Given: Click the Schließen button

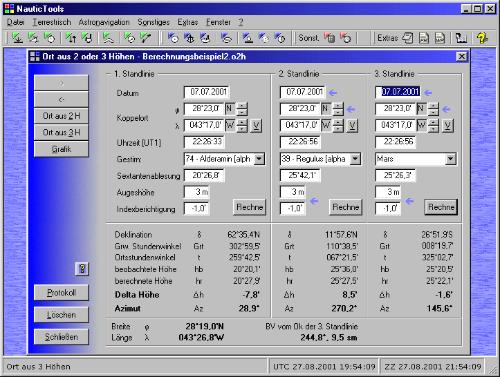Looking at the screenshot, I should [61, 337].
